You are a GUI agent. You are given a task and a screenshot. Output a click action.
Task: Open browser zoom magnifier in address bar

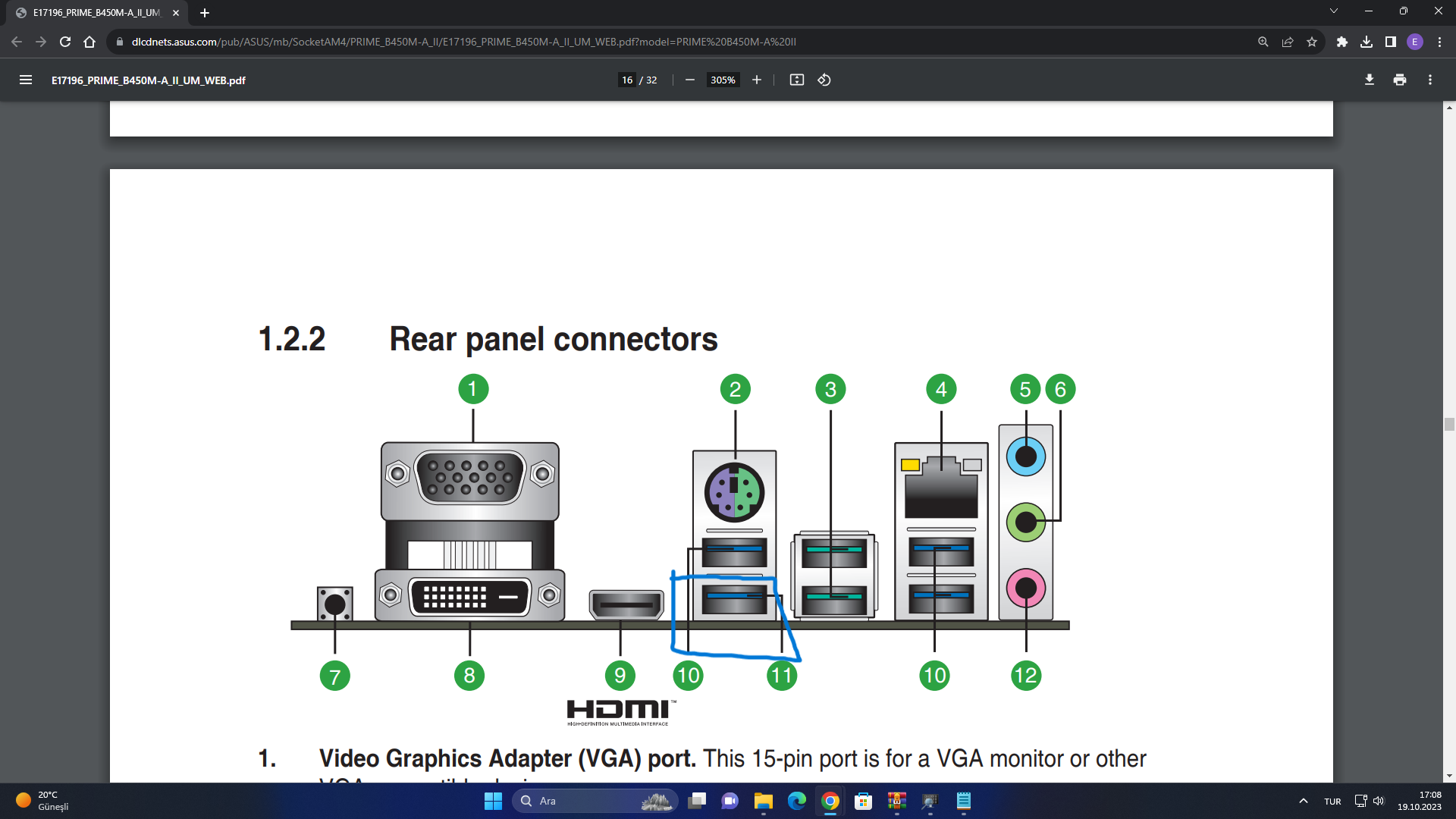point(1263,42)
